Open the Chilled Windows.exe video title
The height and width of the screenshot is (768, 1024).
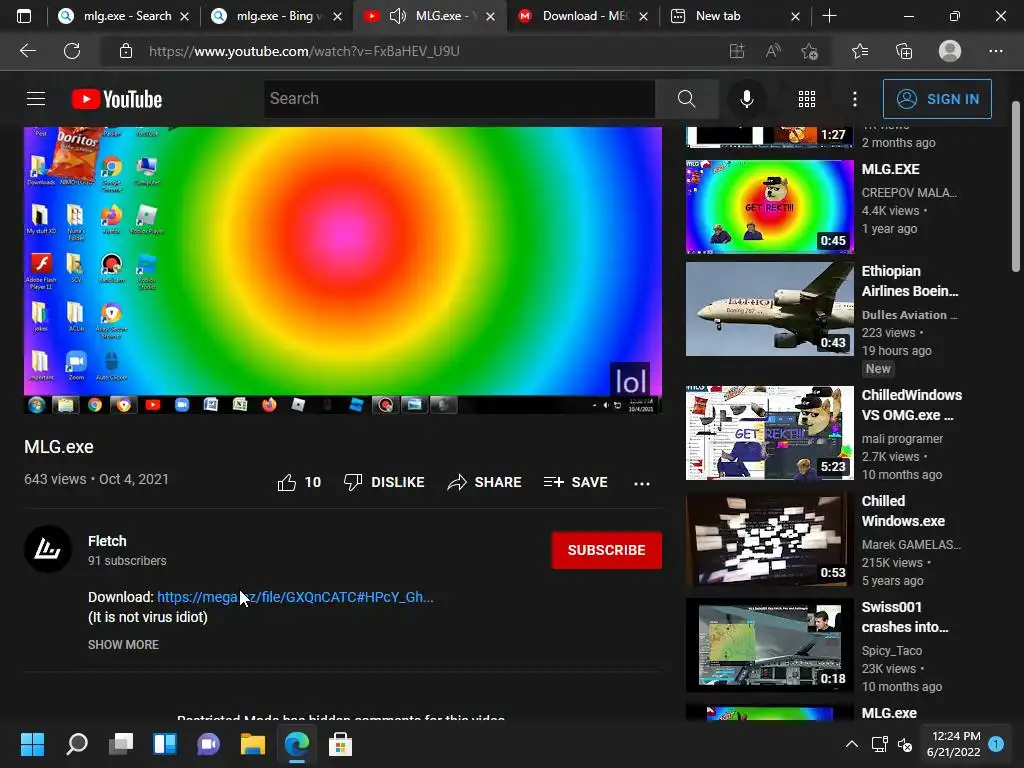[903, 511]
